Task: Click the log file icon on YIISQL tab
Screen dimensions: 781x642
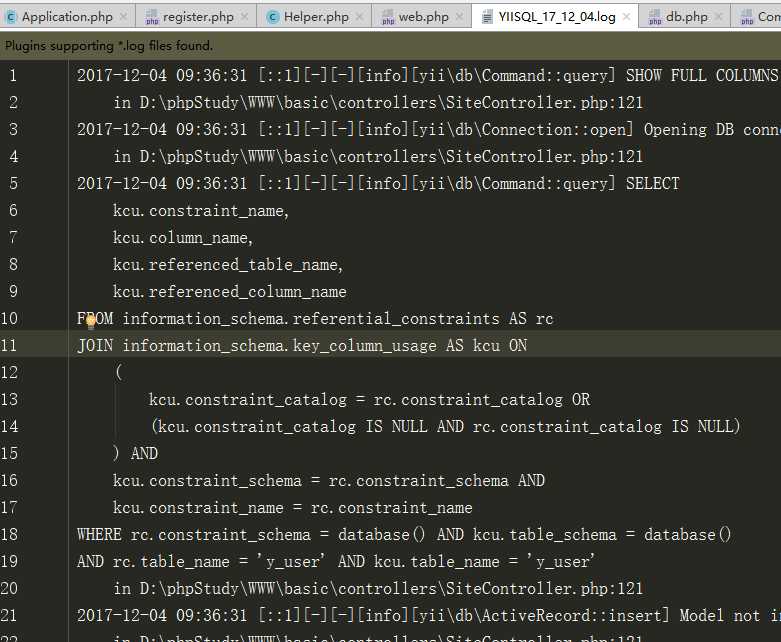Action: pos(487,17)
